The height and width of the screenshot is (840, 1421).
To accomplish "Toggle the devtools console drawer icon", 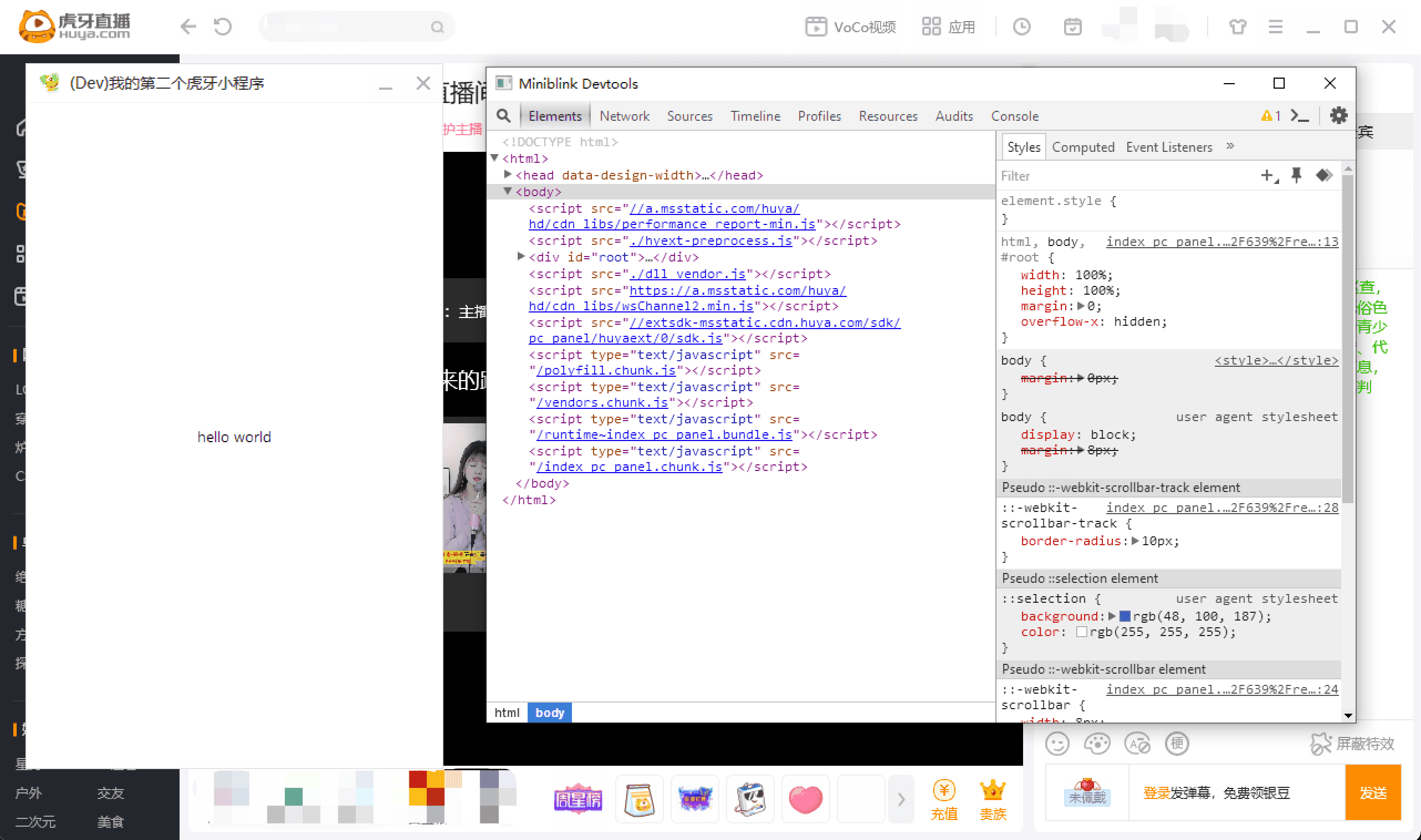I will [1300, 115].
